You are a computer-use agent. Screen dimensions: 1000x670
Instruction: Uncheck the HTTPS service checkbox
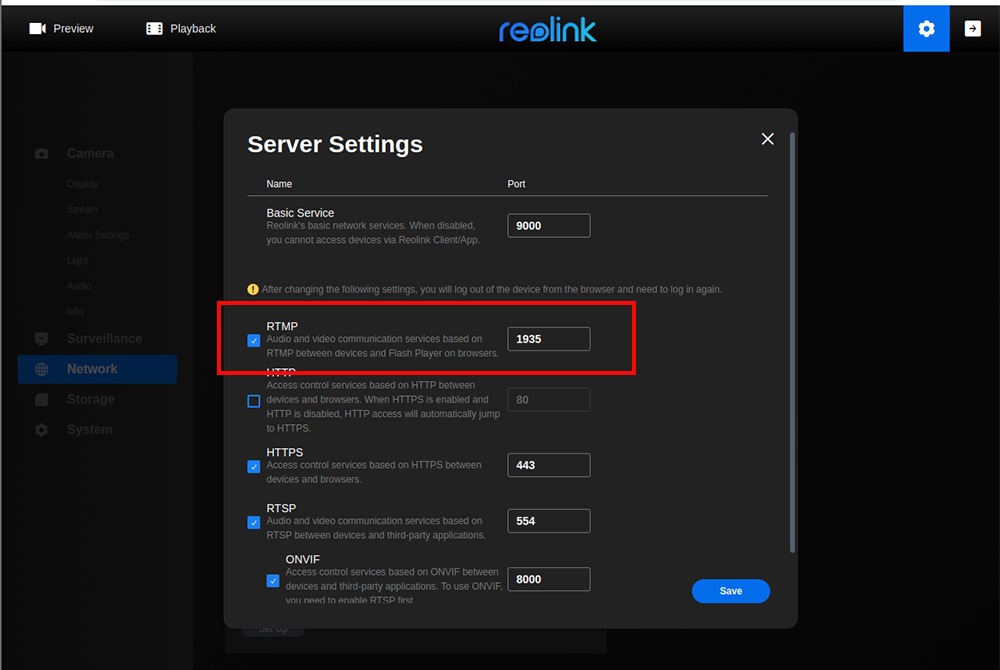pos(254,466)
